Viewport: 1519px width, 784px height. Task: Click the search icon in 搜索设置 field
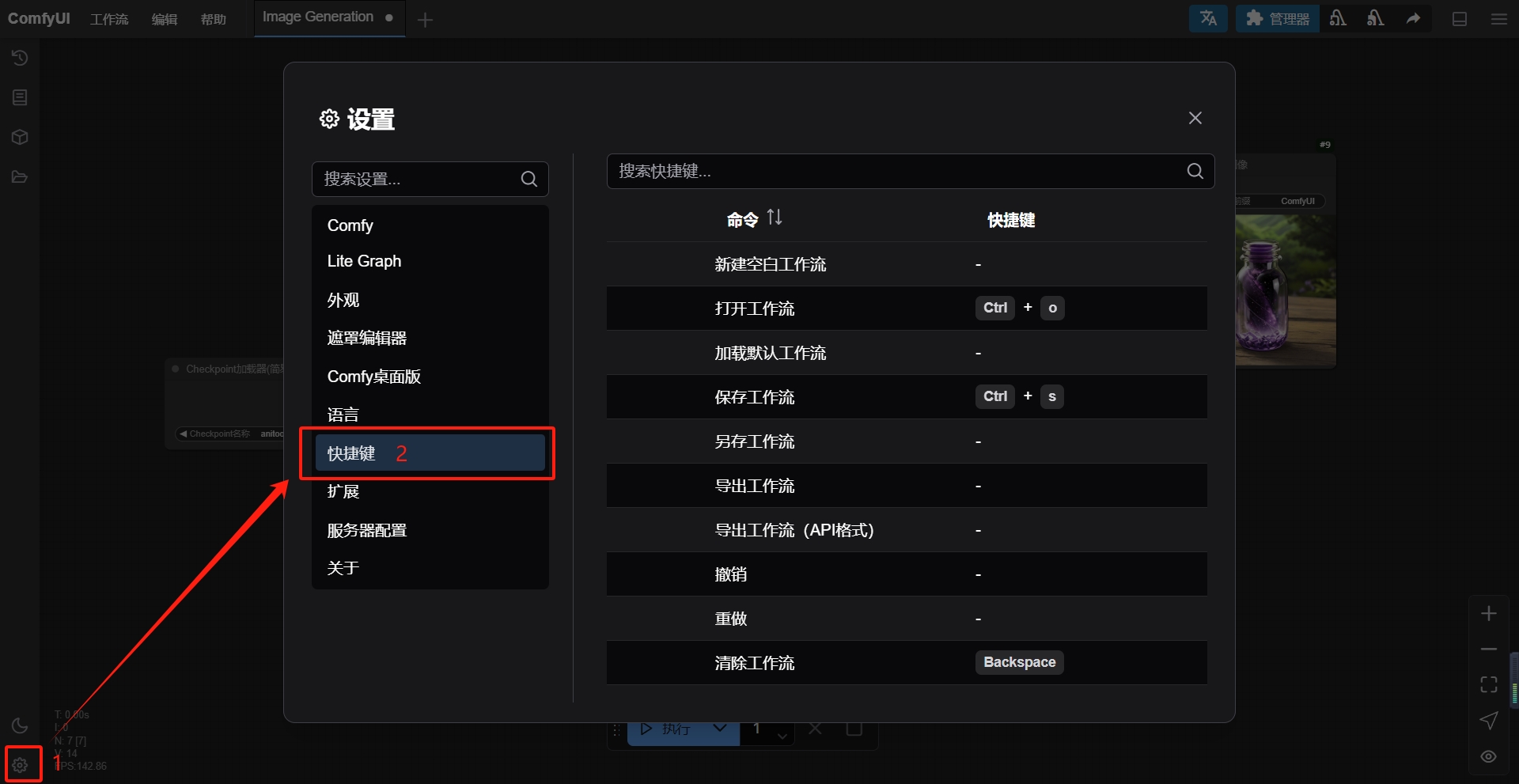(x=529, y=179)
